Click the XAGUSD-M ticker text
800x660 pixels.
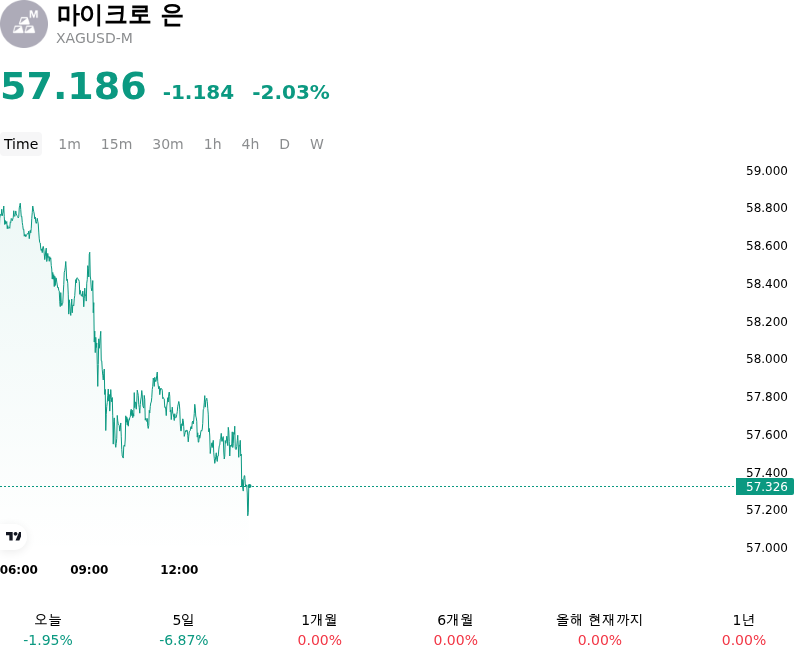click(94, 38)
